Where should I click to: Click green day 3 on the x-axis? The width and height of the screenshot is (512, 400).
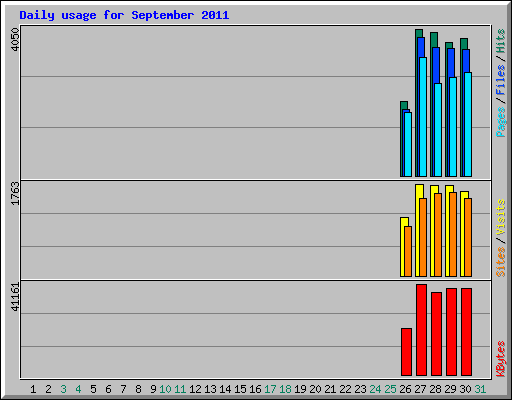point(63,389)
